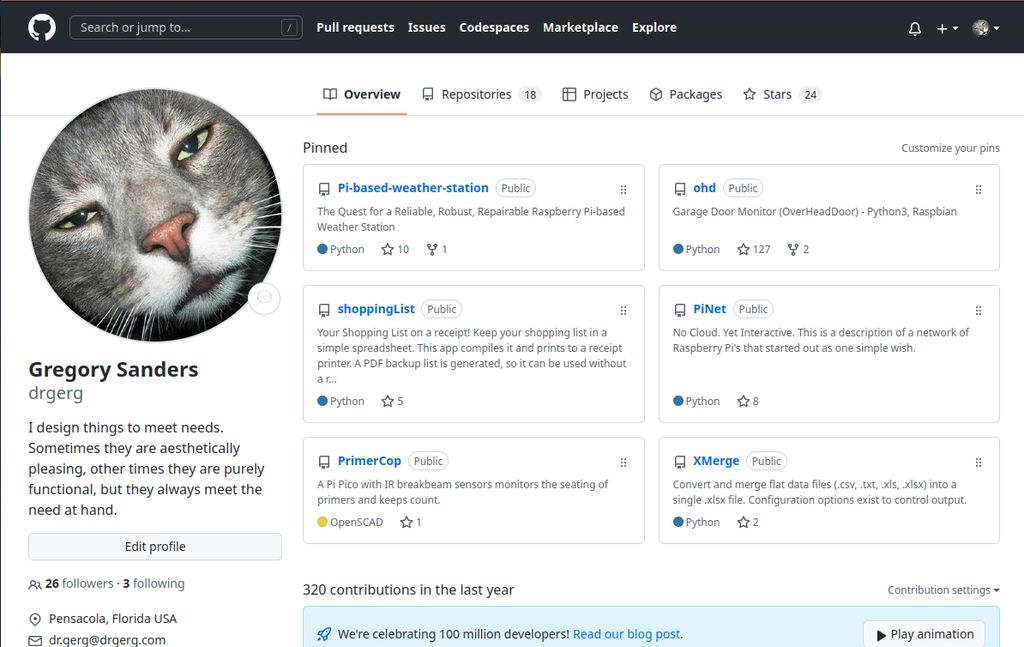Click the yellow OpenSCAD language dot
This screenshot has height=647, width=1024.
(x=322, y=522)
